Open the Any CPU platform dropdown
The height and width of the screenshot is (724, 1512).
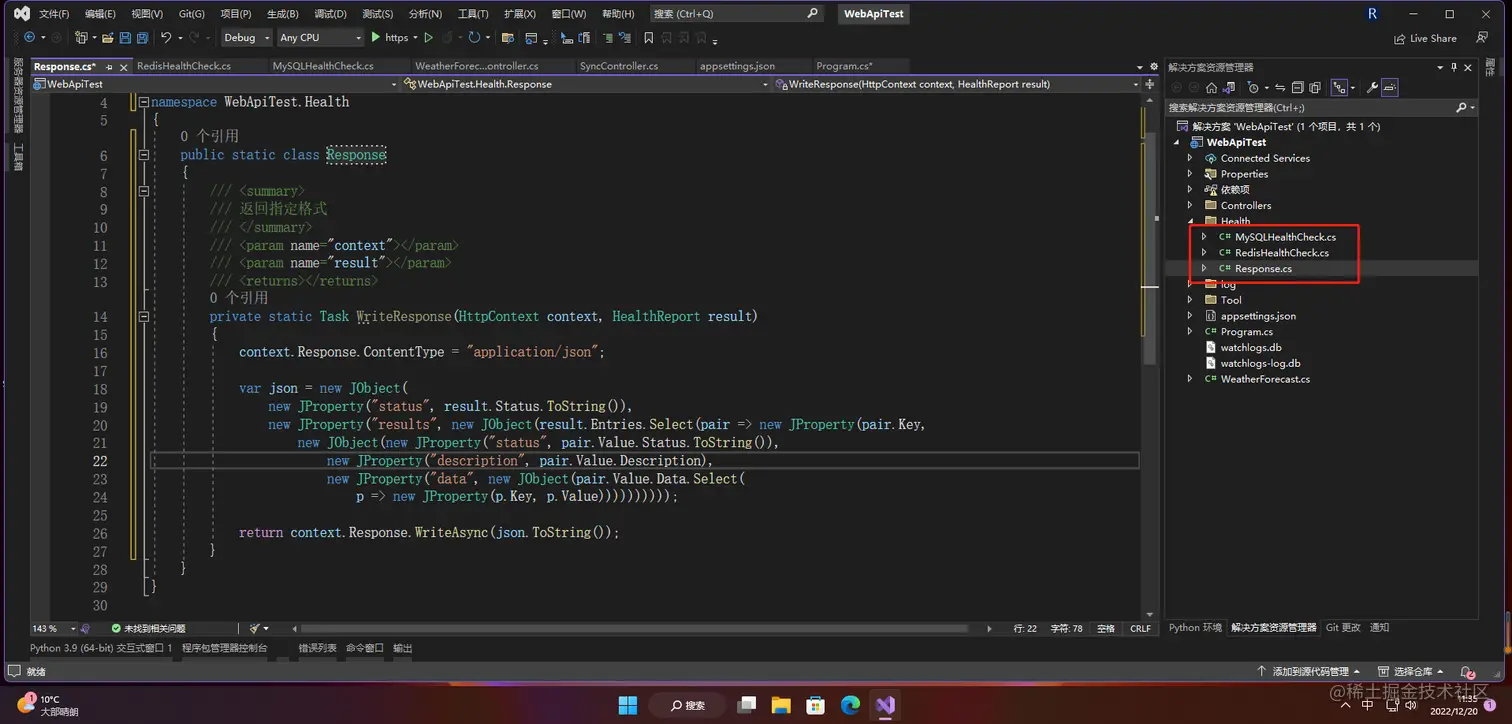coord(320,38)
